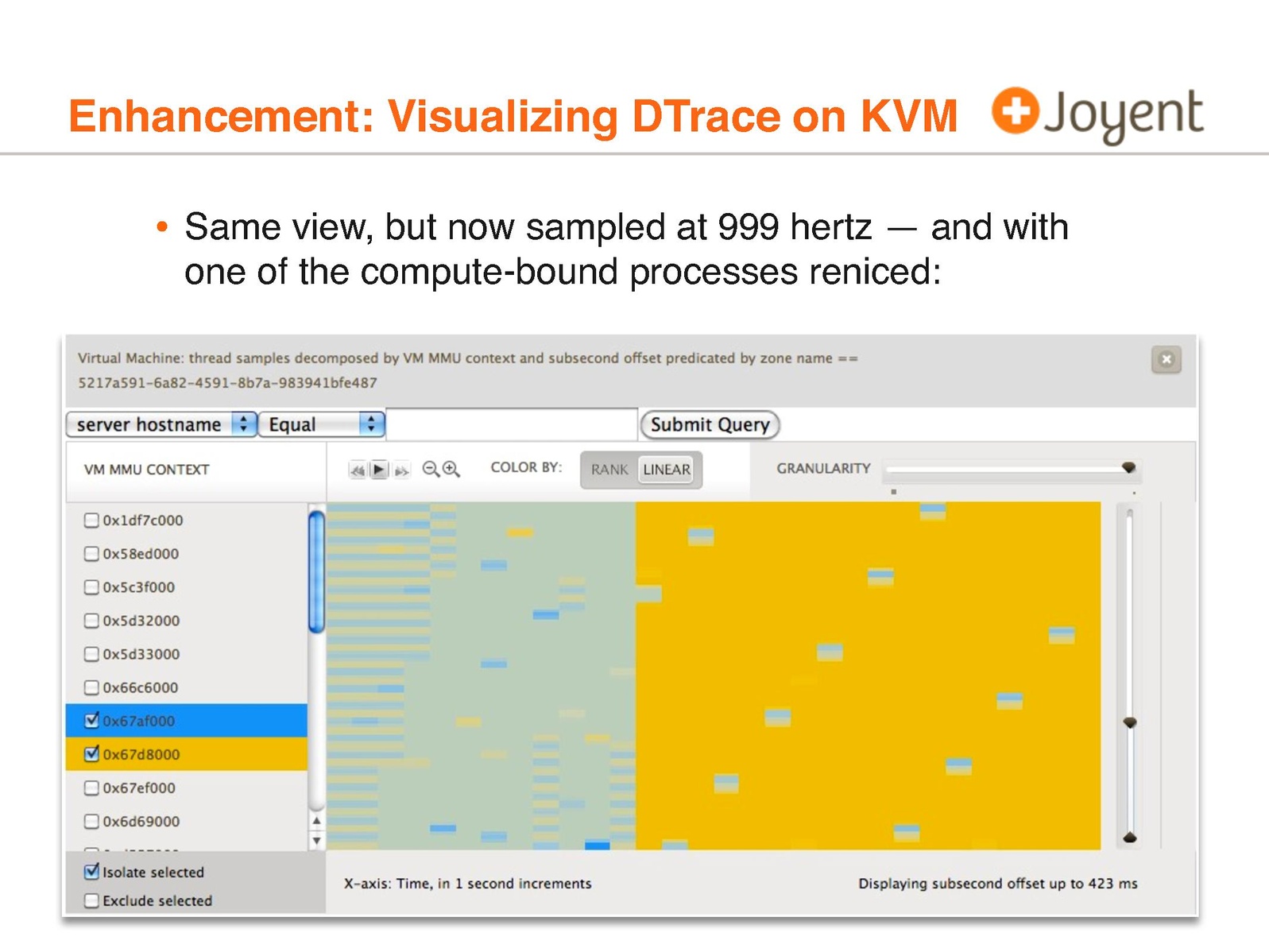Select RANK color mode
This screenshot has height=952, width=1269.
coord(609,470)
